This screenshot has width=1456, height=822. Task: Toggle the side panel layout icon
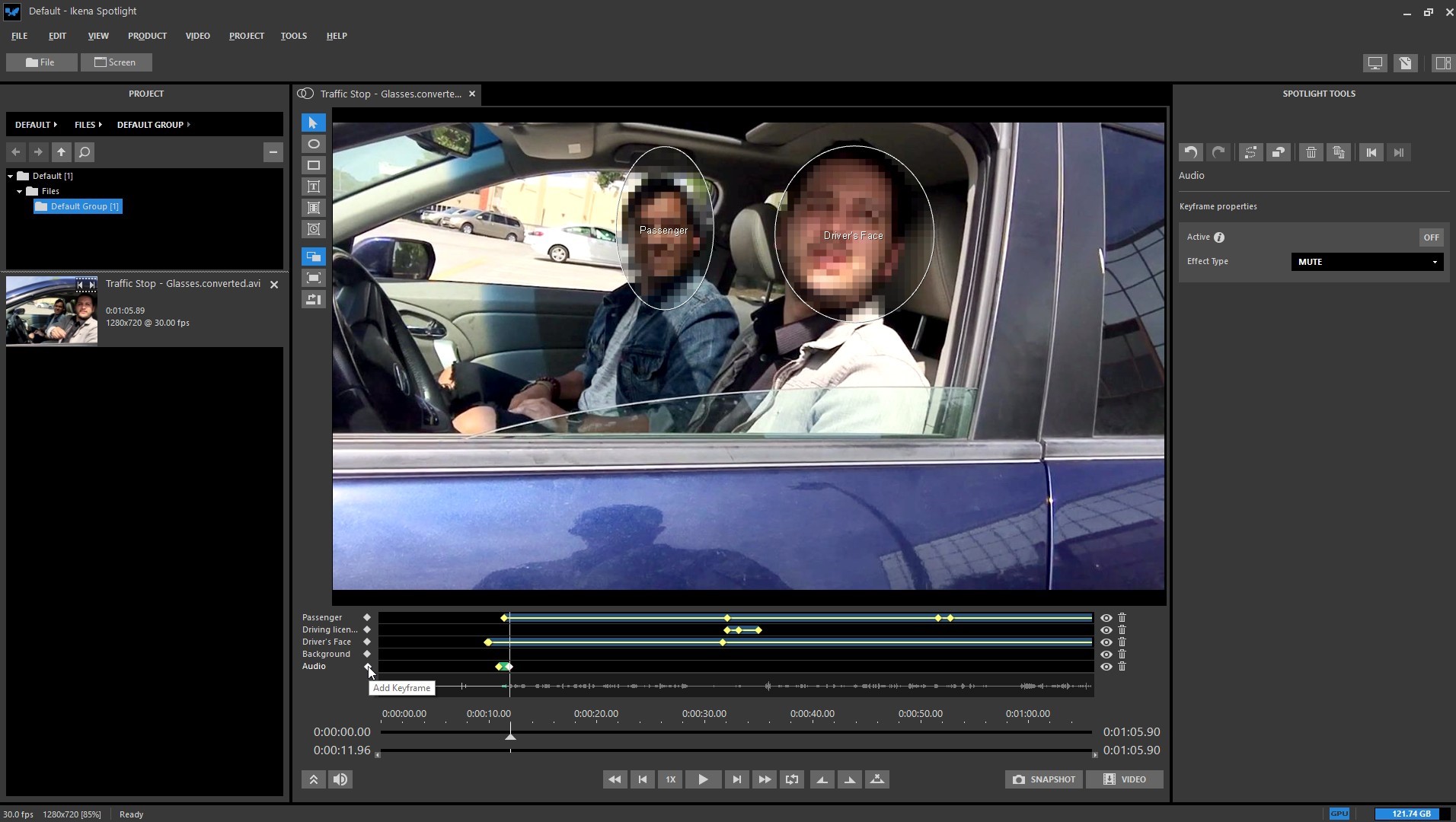(1442, 63)
